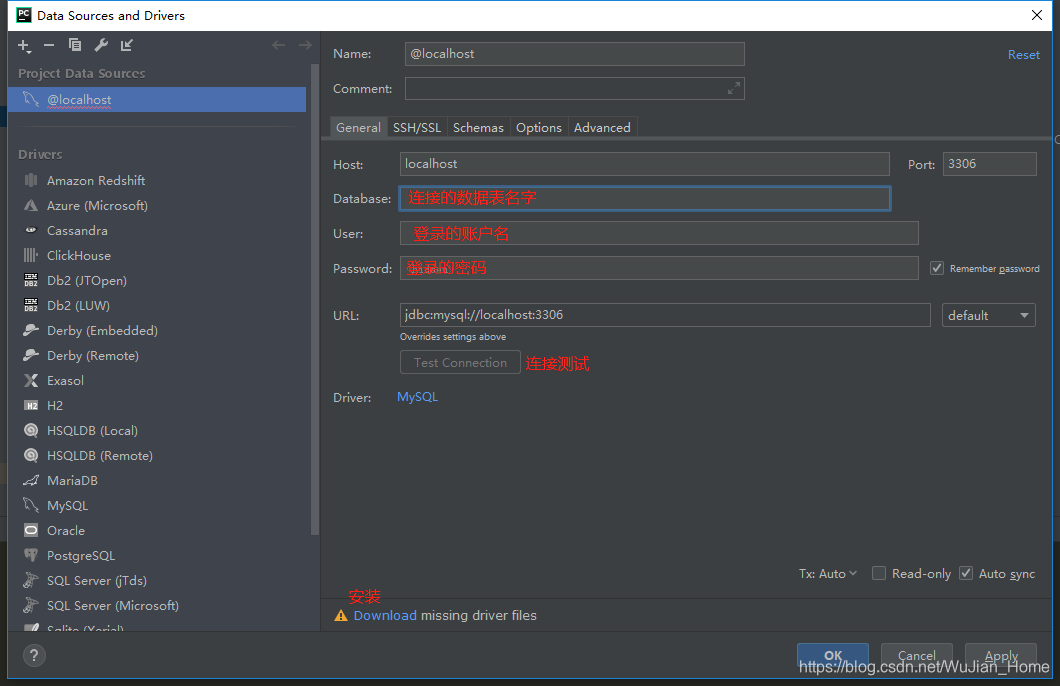Screen dimensions: 1060x686
Task: Focus the User input field
Action: tap(659, 233)
